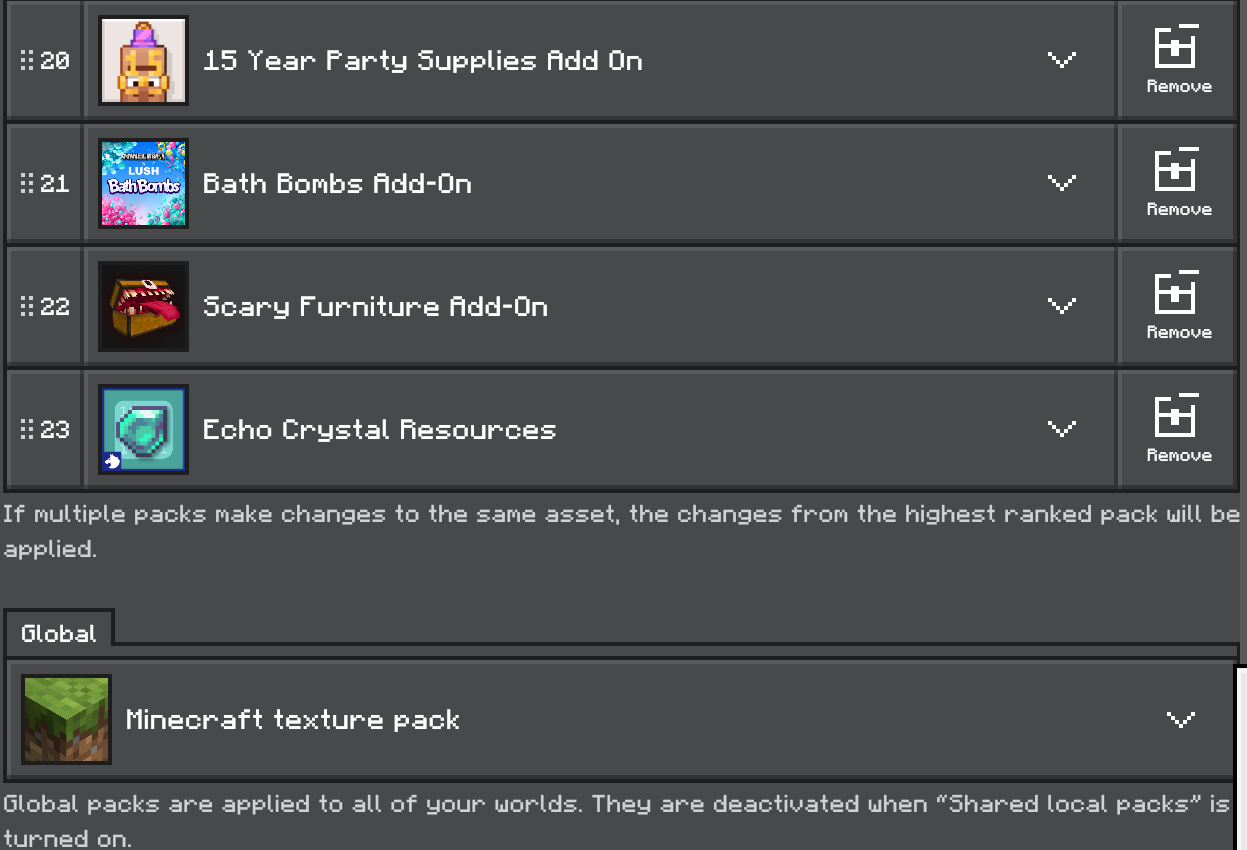Grab the drag handle for pack 20

[x=27, y=61]
